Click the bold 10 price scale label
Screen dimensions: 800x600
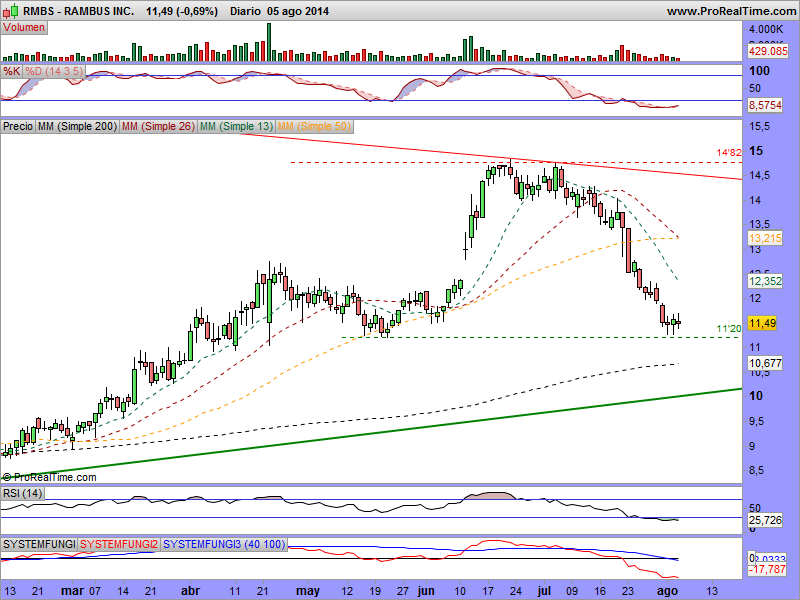point(756,396)
